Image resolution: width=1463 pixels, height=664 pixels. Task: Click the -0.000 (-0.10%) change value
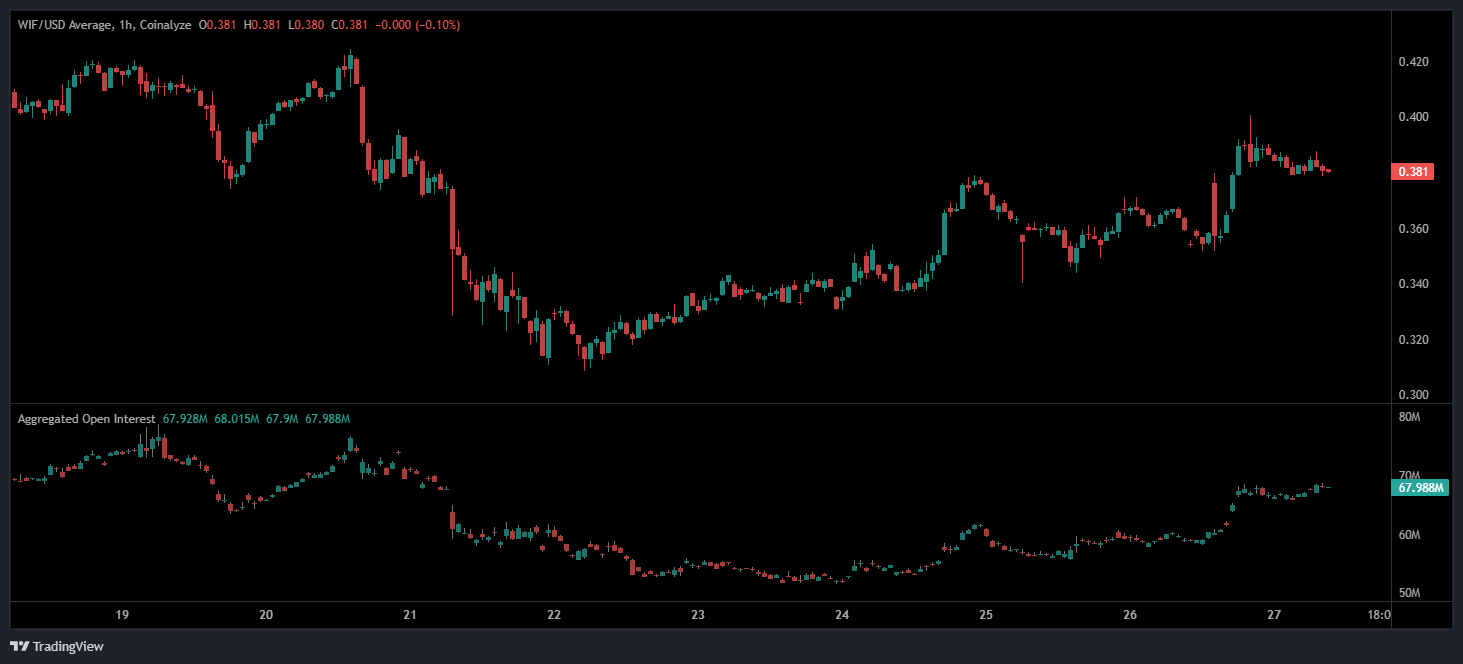click(x=417, y=25)
